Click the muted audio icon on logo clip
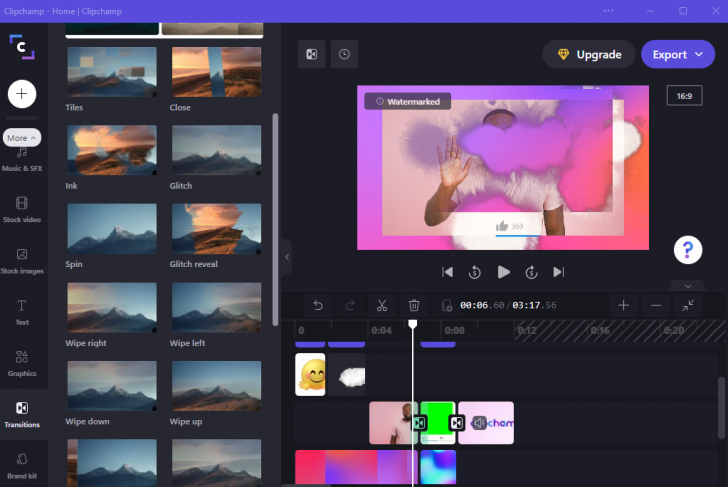This screenshot has height=487, width=728. coord(479,423)
